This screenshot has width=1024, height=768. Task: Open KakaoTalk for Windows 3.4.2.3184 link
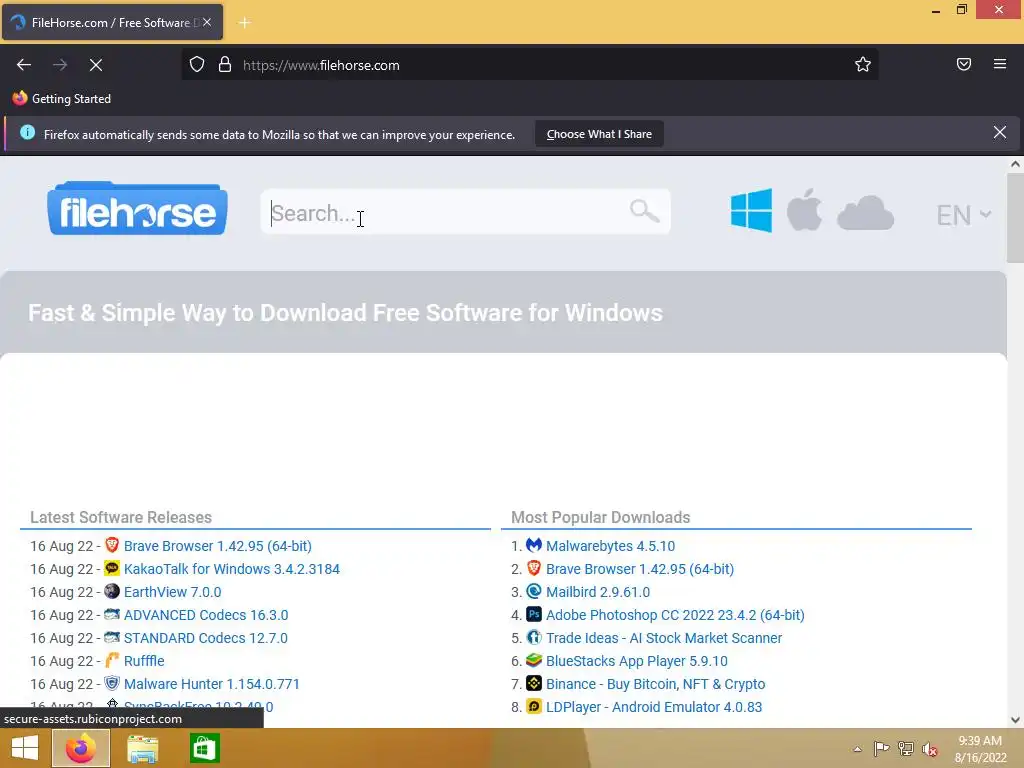pos(232,569)
